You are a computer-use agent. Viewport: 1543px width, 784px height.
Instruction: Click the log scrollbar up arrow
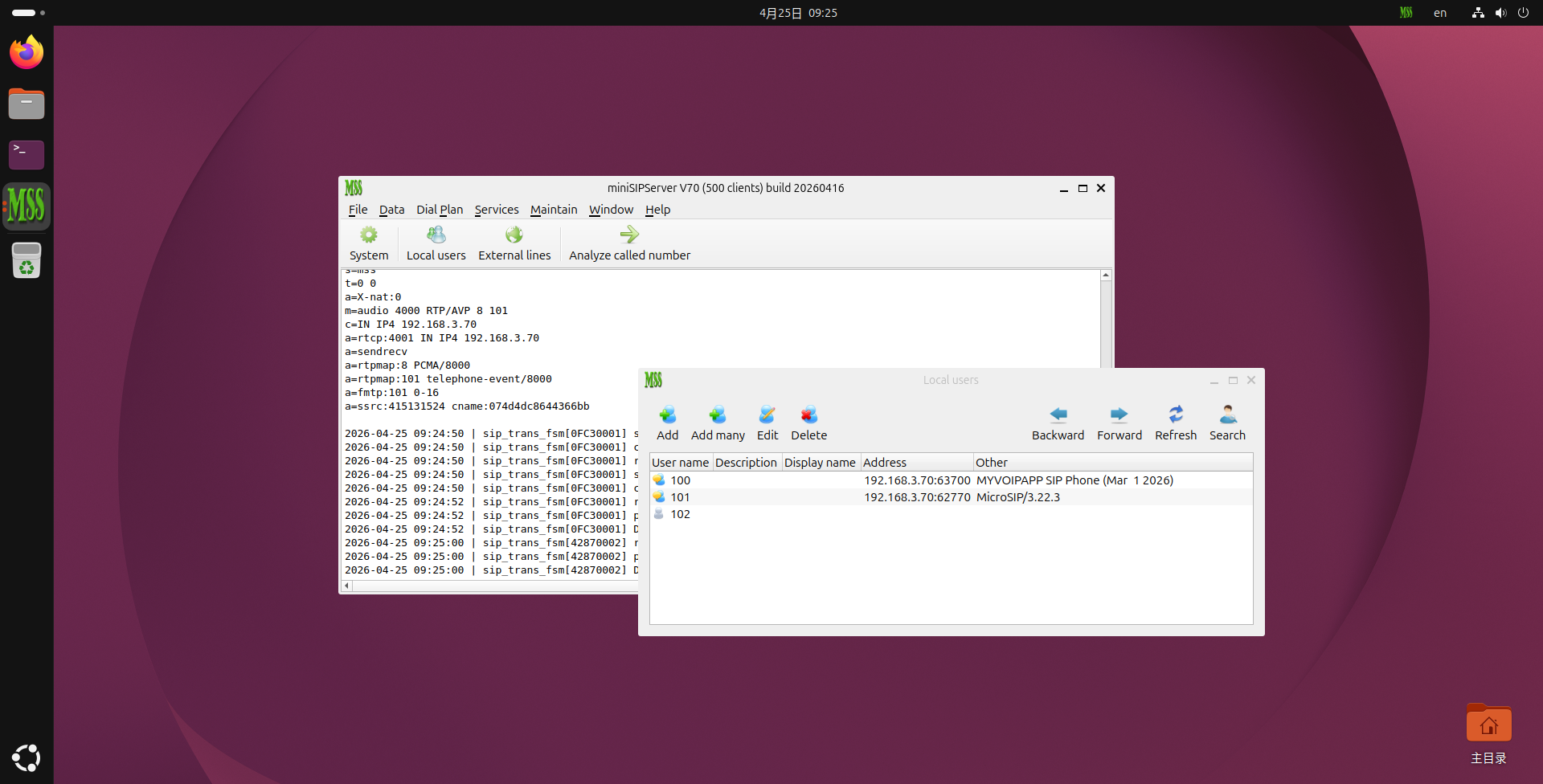click(1106, 276)
